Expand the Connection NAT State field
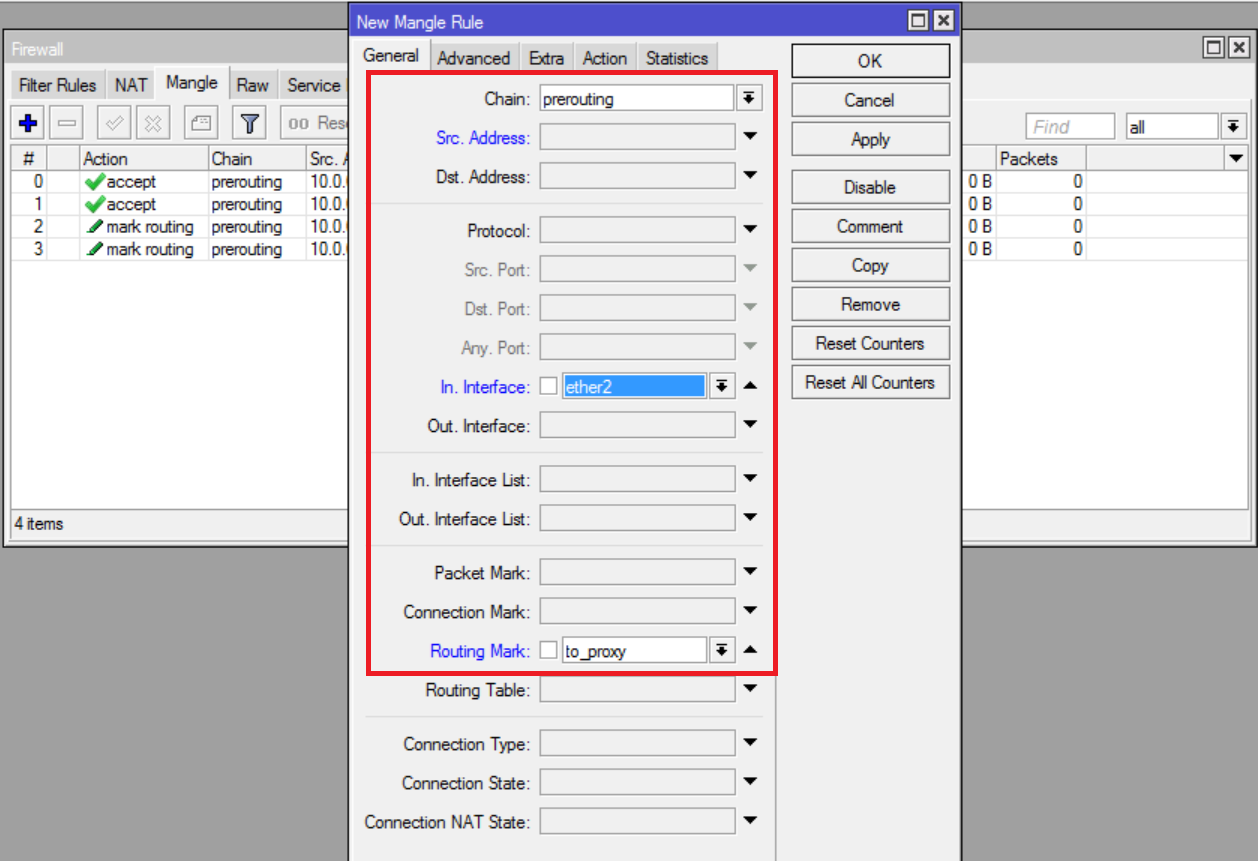The image size is (1258, 861). point(750,821)
